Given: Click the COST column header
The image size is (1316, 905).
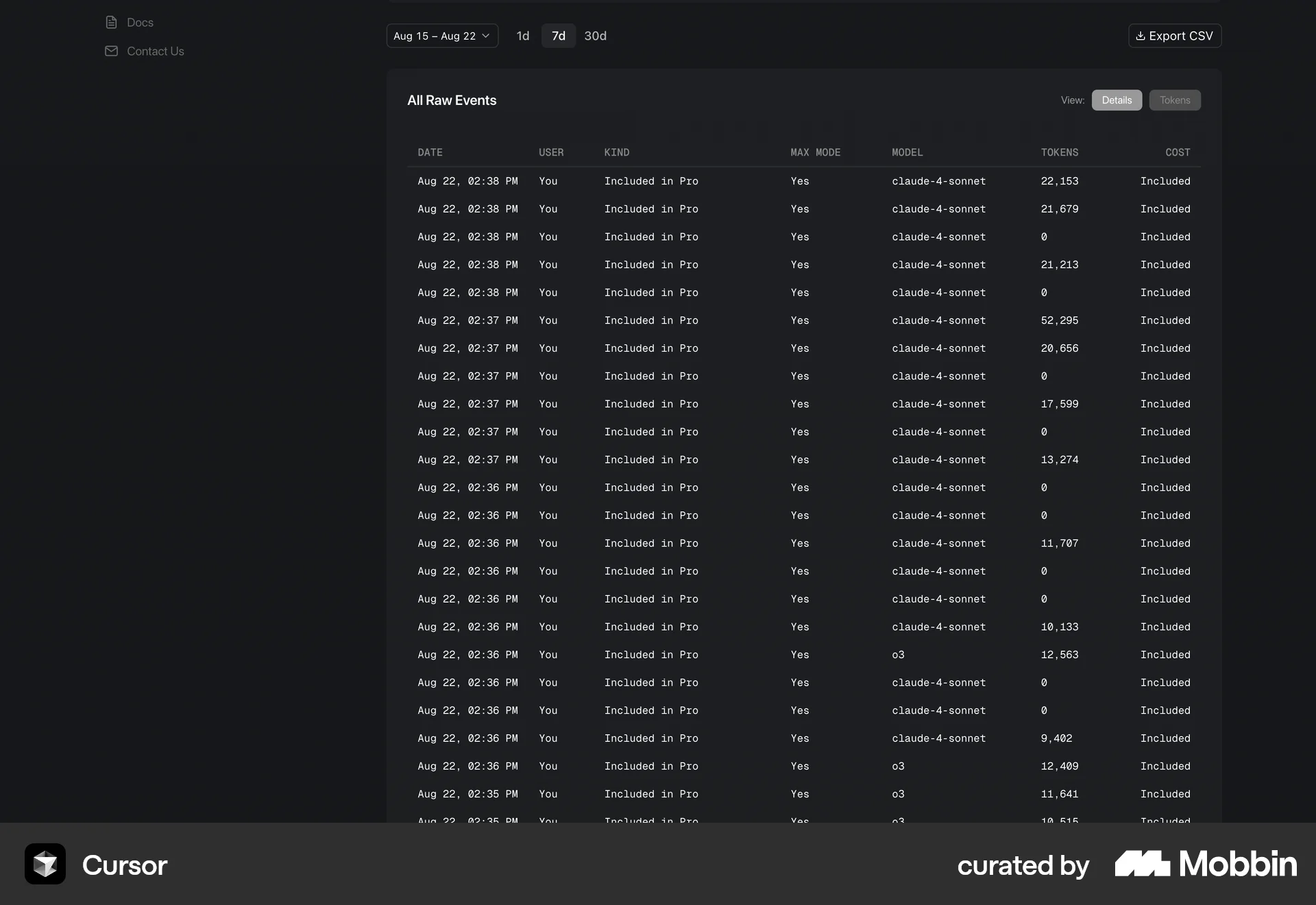Looking at the screenshot, I should tap(1178, 152).
